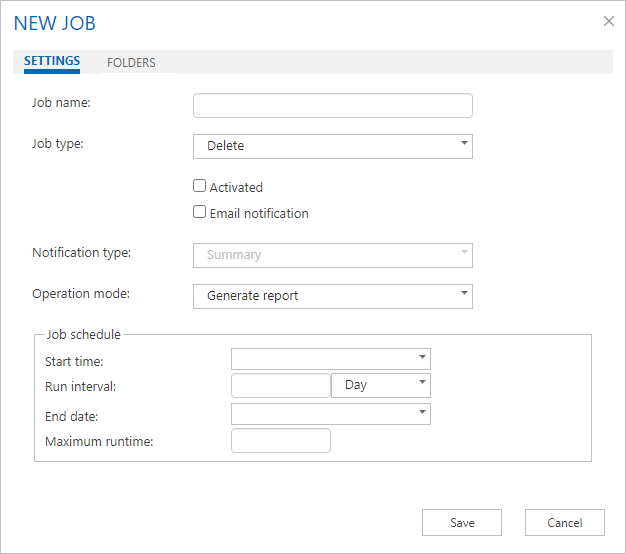Click the NEW JOB dialog title
Image resolution: width=626 pixels, height=554 pixels.
coord(55,23)
